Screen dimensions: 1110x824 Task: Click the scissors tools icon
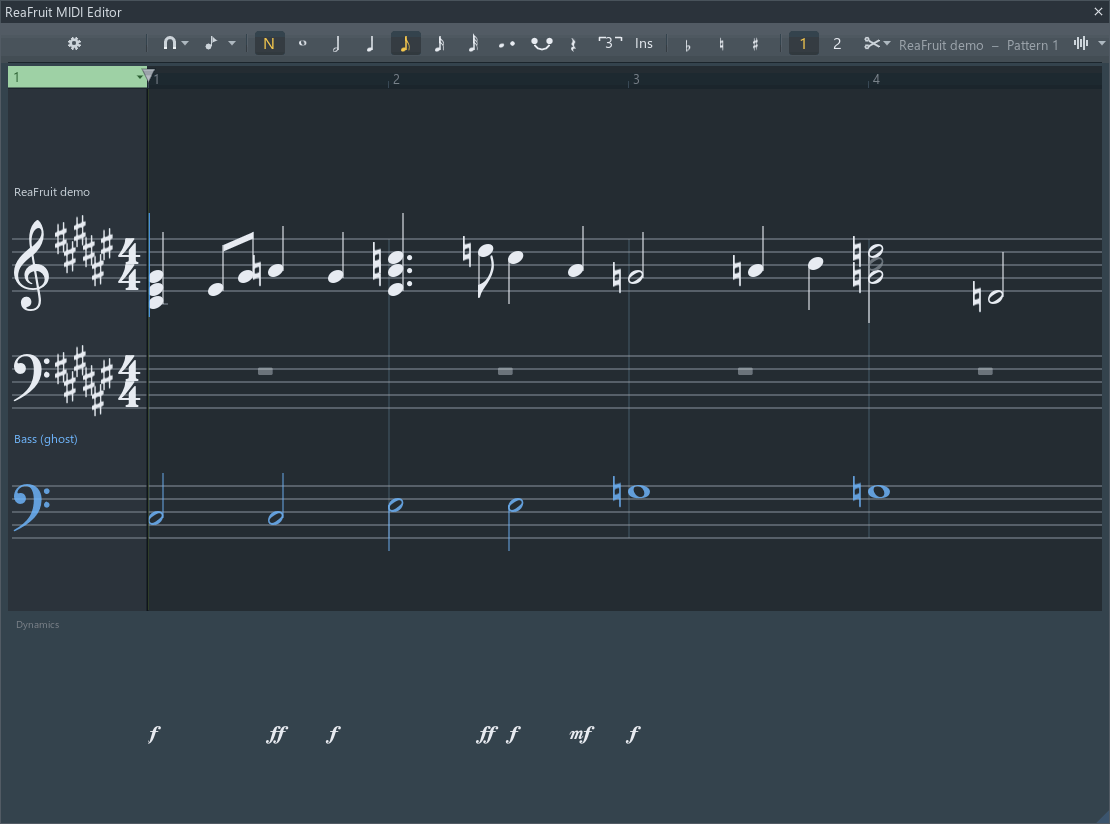click(871, 44)
